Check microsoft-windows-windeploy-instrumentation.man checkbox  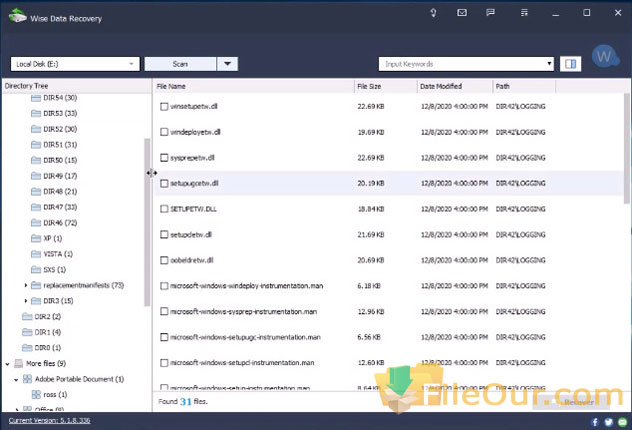click(164, 286)
